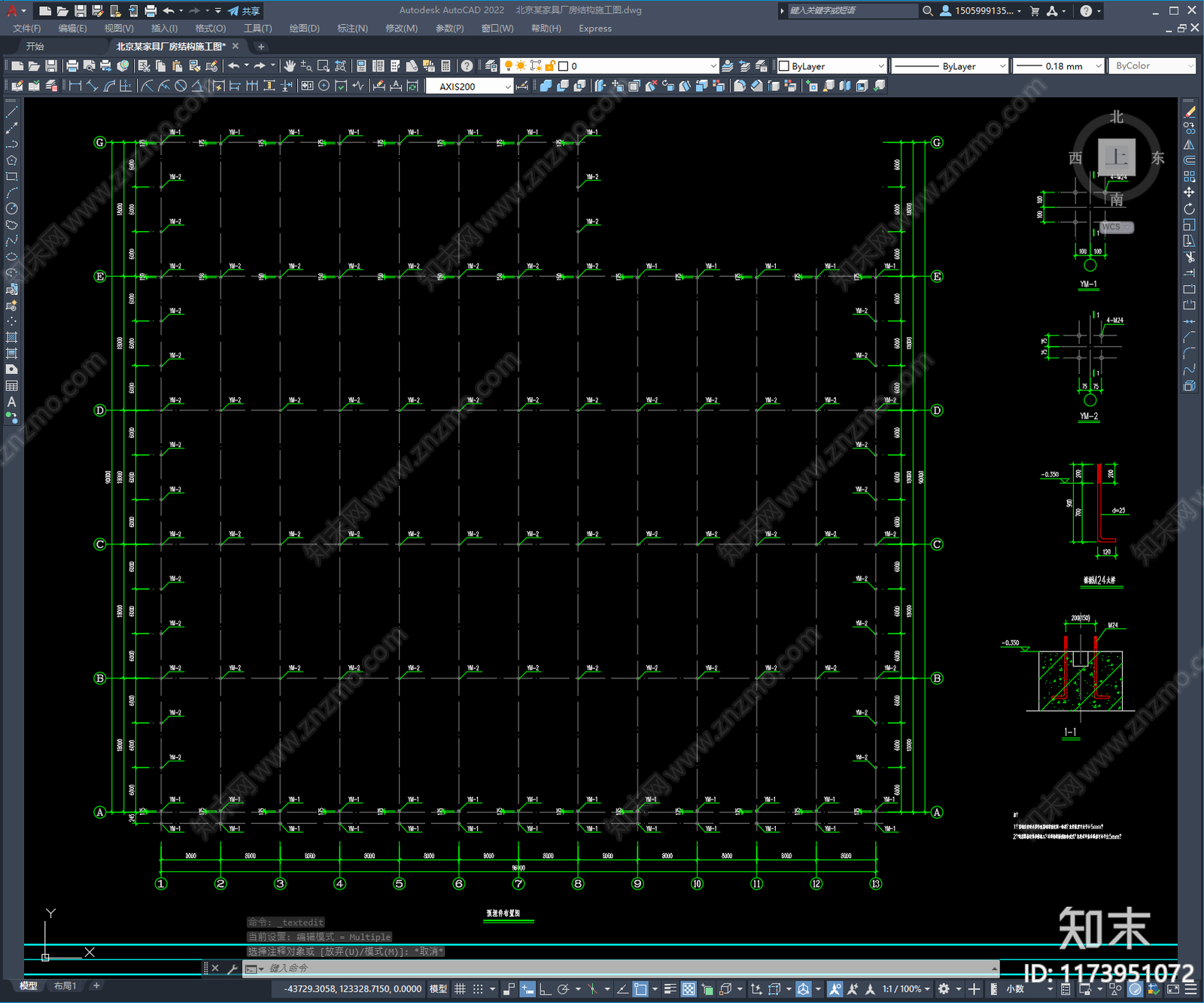This screenshot has height=1003, width=1204.
Task: Open the QuickCalc calculator
Action: click(x=445, y=66)
